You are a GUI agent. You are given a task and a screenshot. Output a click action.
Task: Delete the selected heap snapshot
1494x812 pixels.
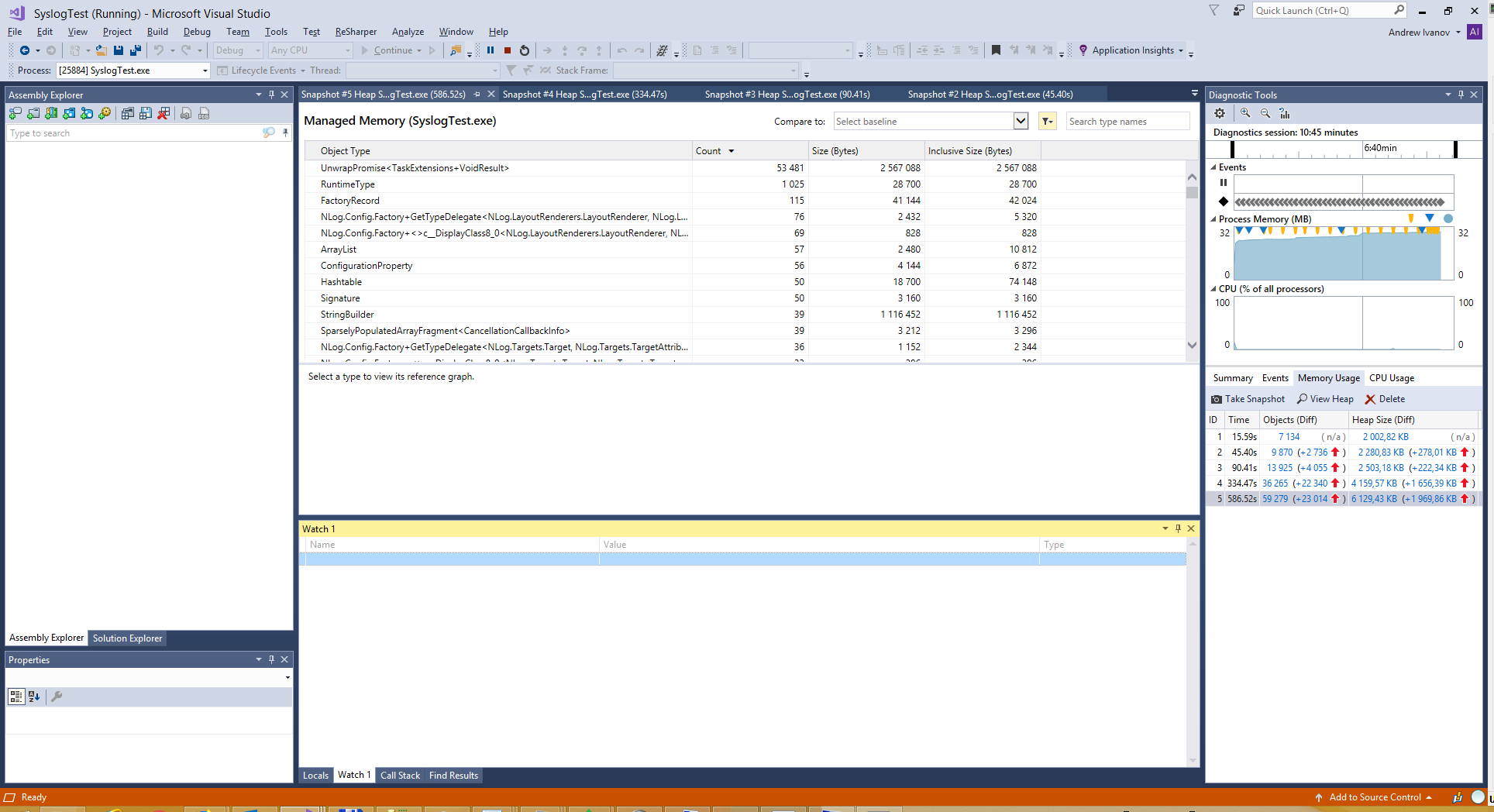pos(1385,398)
